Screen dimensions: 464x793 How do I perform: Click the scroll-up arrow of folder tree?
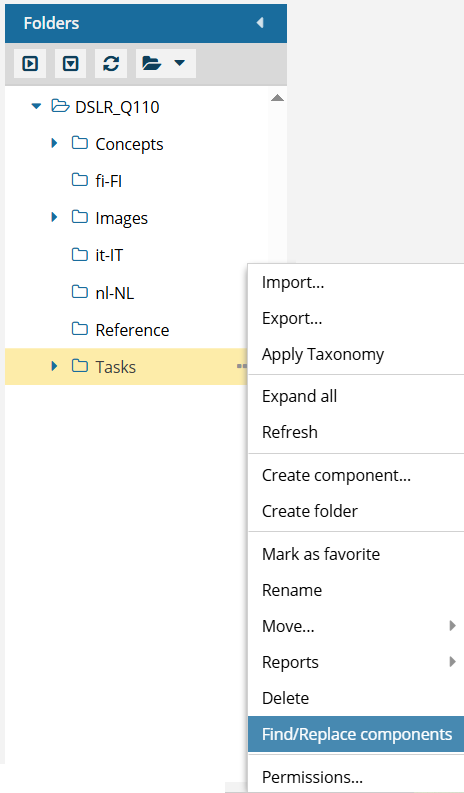[x=277, y=98]
